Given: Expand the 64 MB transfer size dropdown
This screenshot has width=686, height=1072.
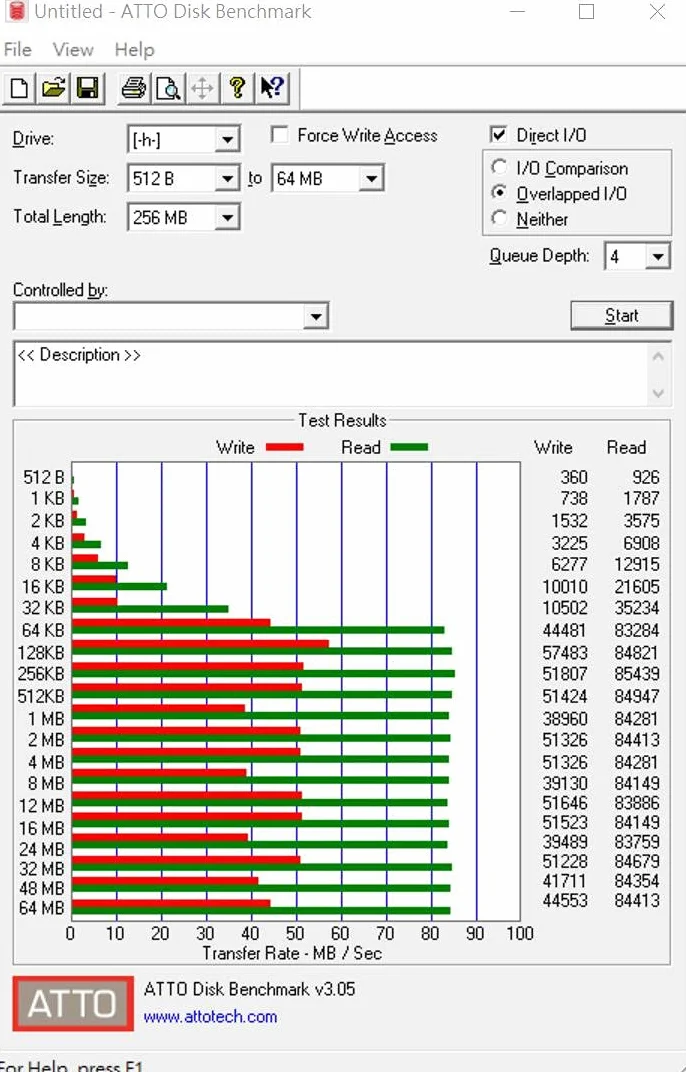Looking at the screenshot, I should [x=371, y=179].
